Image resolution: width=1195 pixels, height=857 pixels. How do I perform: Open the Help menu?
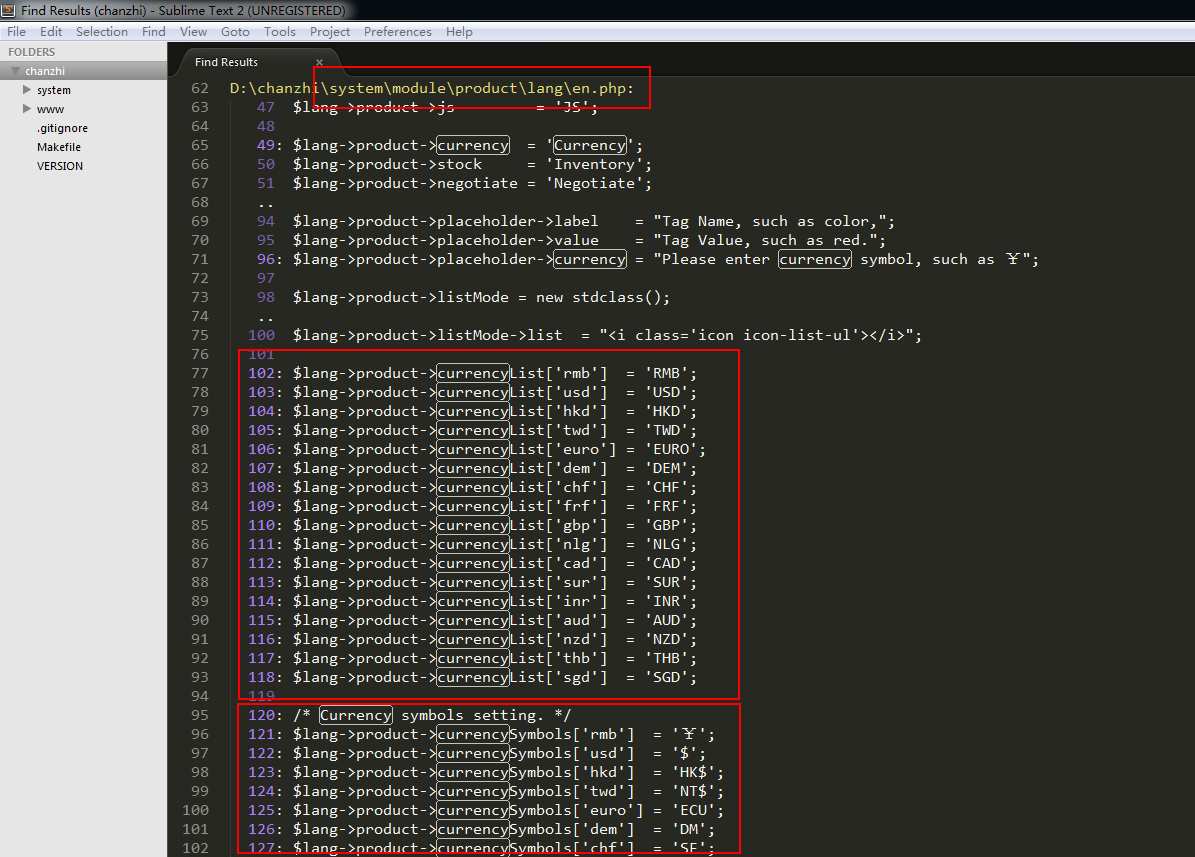click(x=459, y=32)
